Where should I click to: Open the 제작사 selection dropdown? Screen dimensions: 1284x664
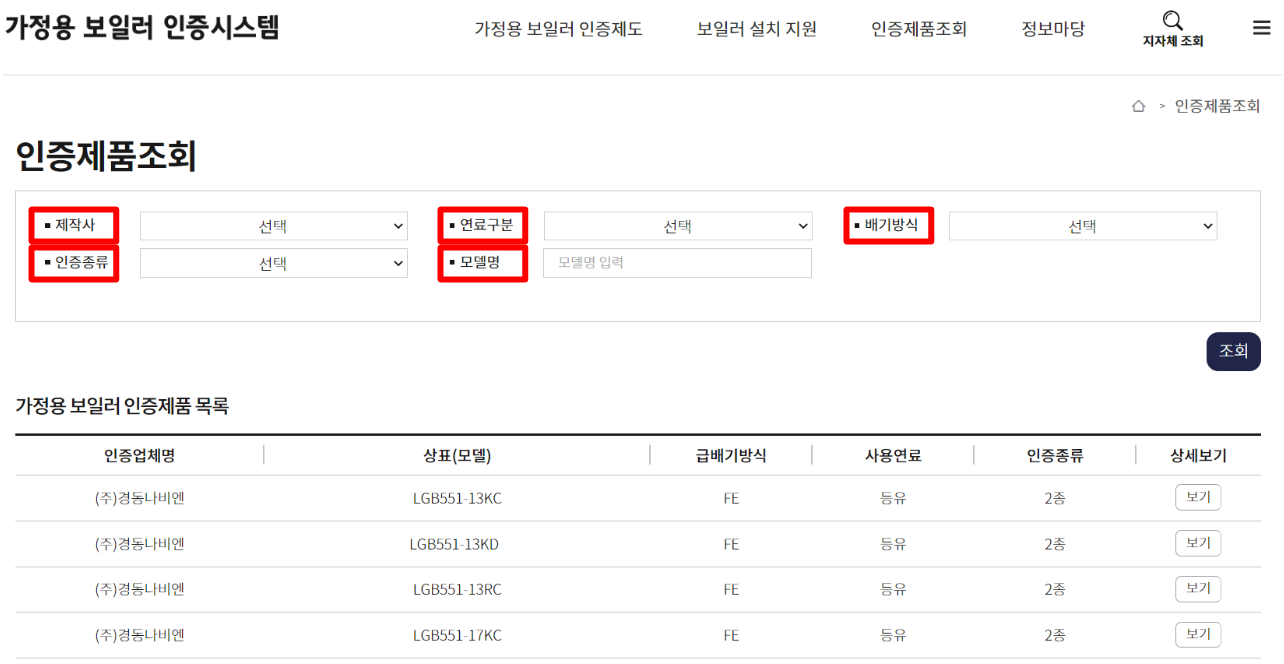pyautogui.click(x=273, y=225)
